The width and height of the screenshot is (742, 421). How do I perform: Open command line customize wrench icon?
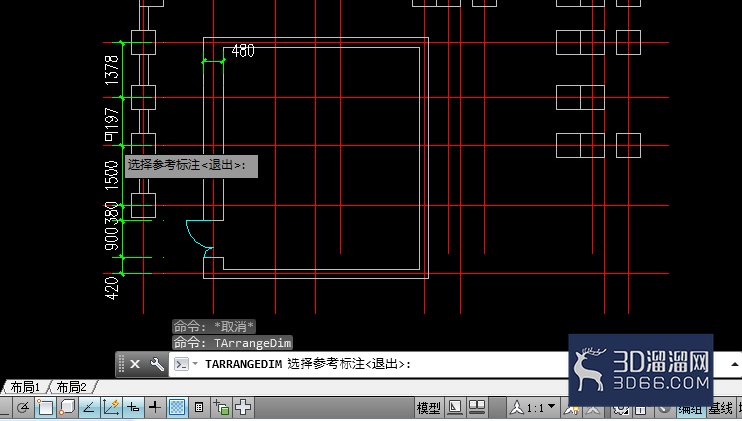coord(157,364)
